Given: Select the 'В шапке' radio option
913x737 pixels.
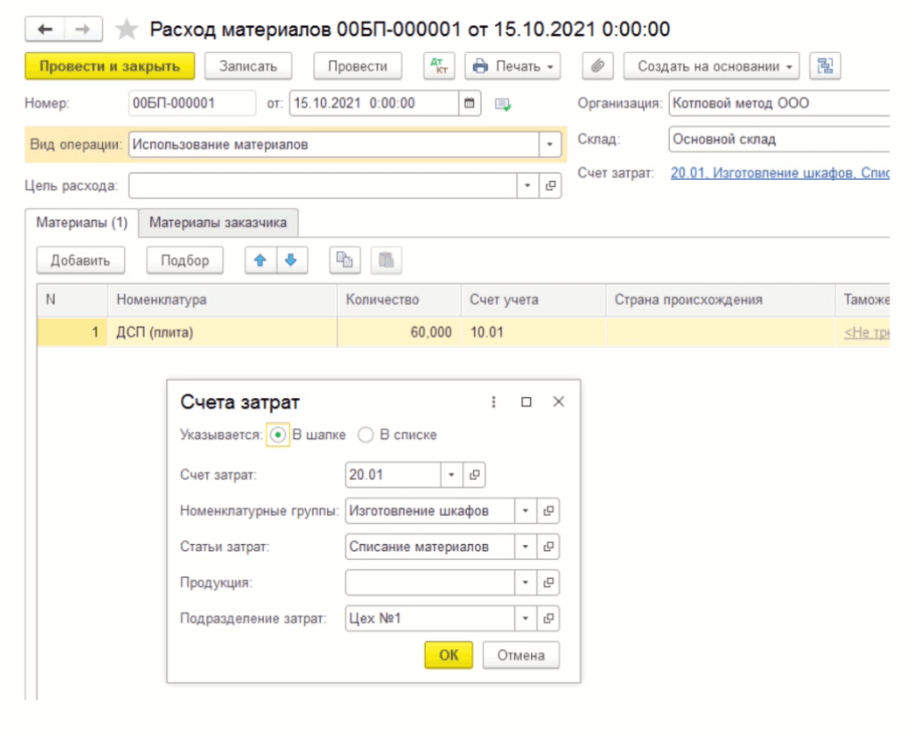Looking at the screenshot, I should [x=278, y=435].
